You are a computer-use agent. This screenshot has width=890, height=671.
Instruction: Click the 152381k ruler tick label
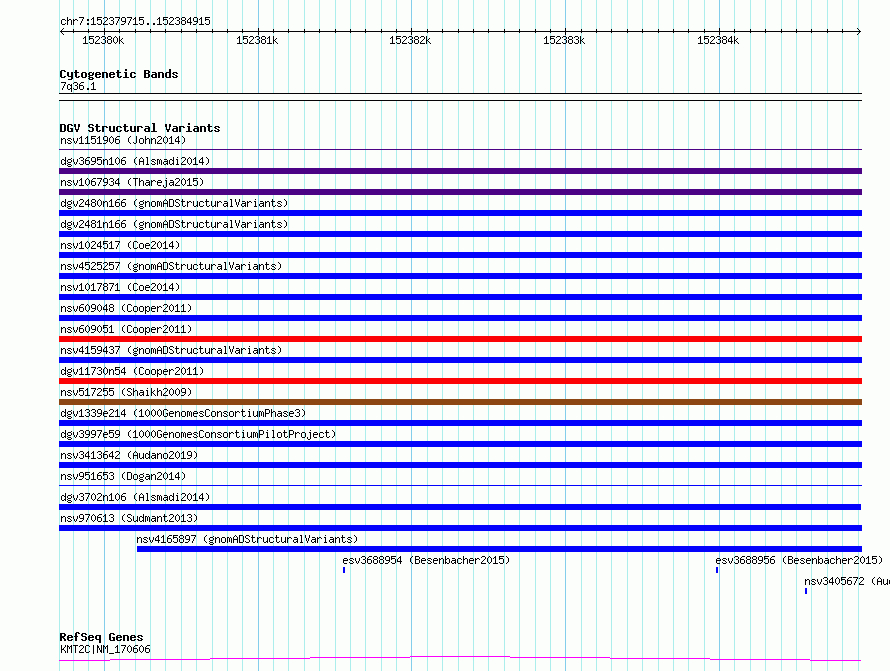pos(257,40)
